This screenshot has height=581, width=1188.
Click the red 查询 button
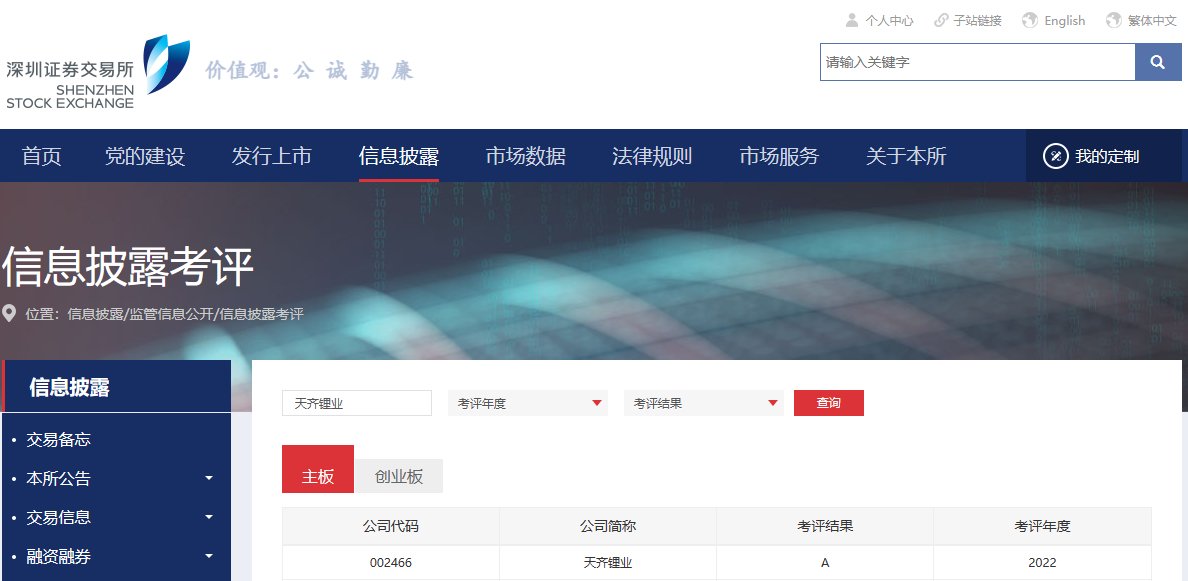pos(829,403)
